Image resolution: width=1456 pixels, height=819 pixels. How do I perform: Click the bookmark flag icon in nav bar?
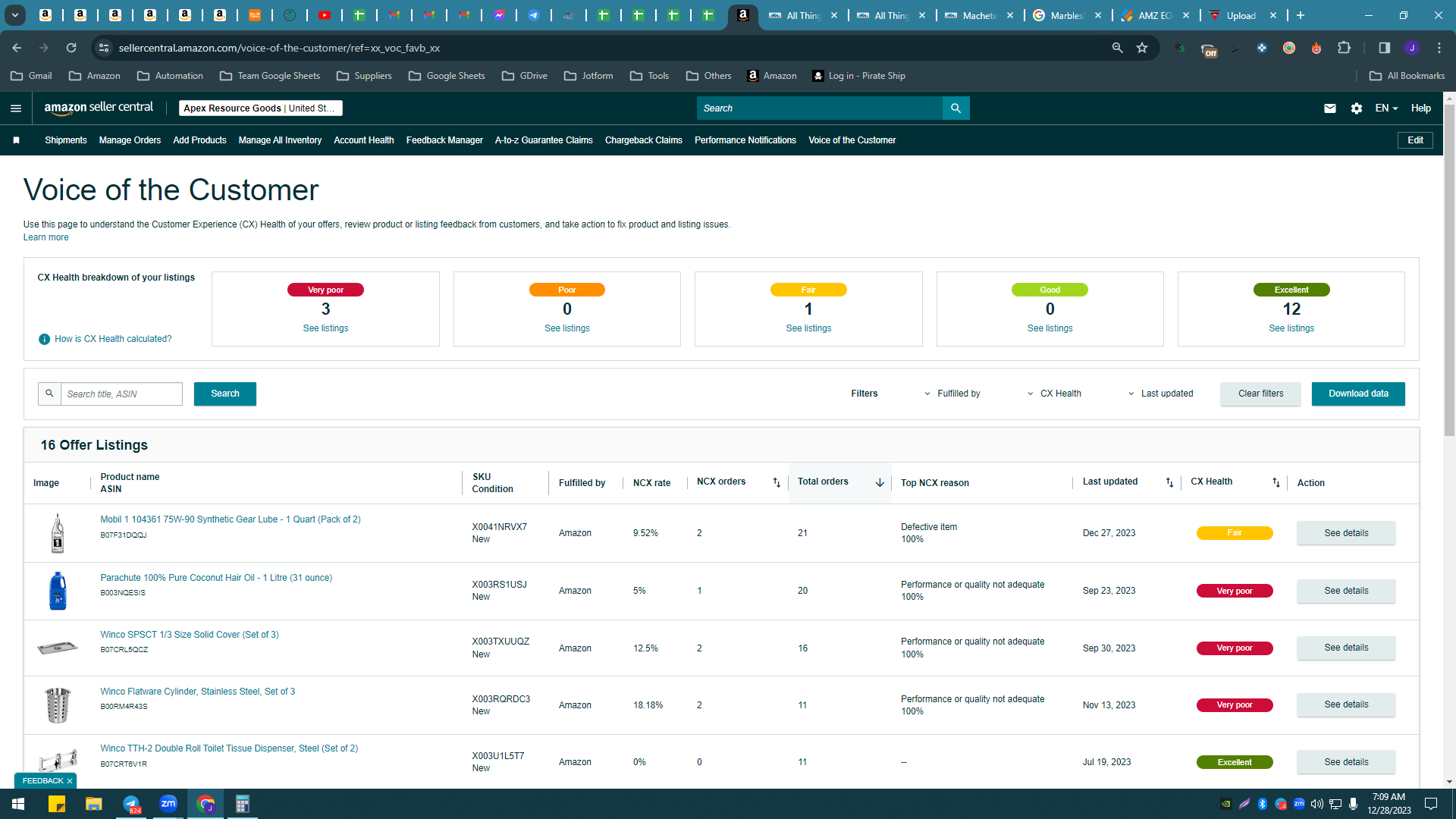coord(16,140)
